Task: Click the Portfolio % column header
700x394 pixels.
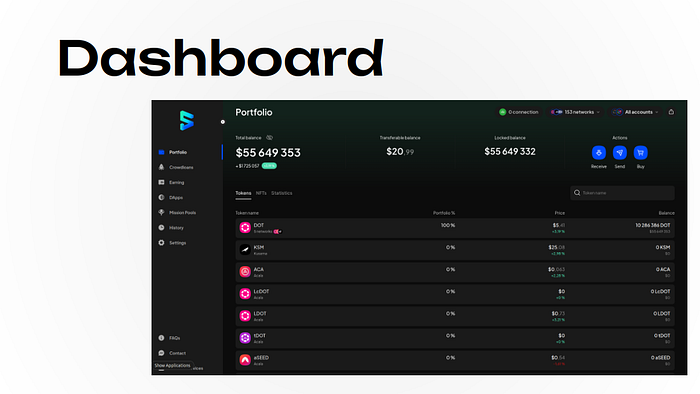Action: point(444,213)
